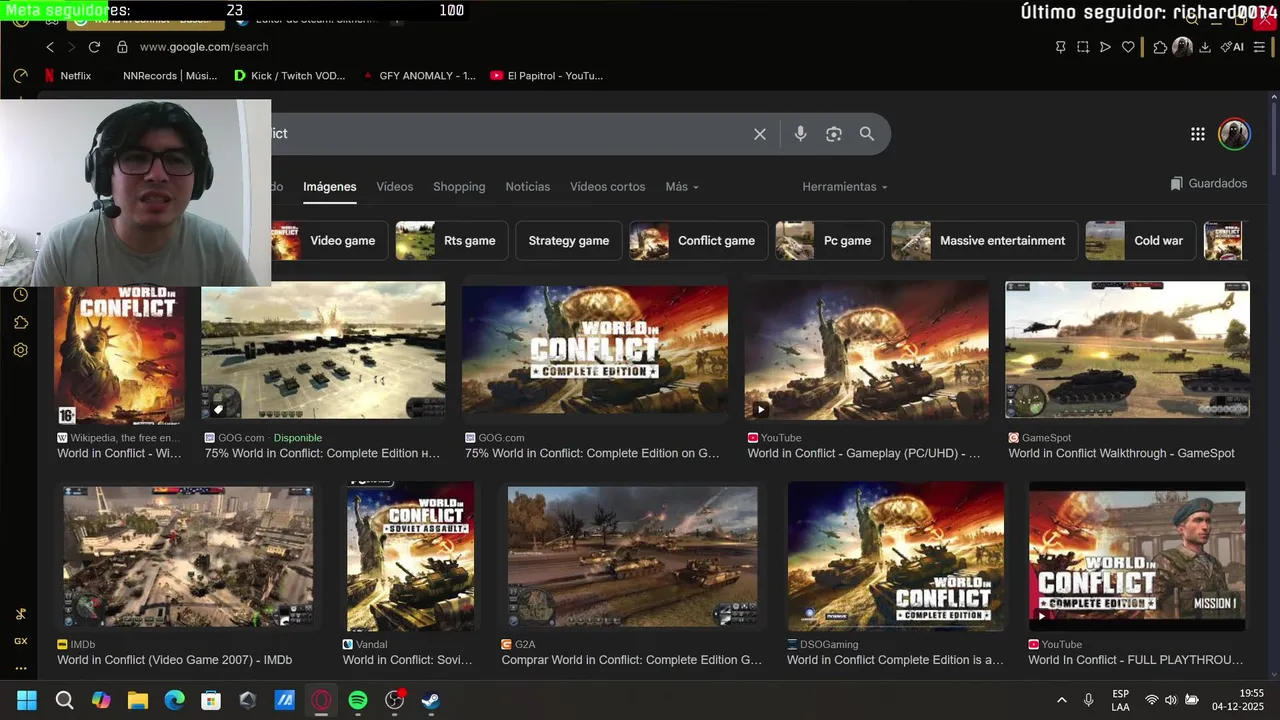The image size is (1280, 720).
Task: Switch to the Shopping tab
Action: pyautogui.click(x=459, y=187)
